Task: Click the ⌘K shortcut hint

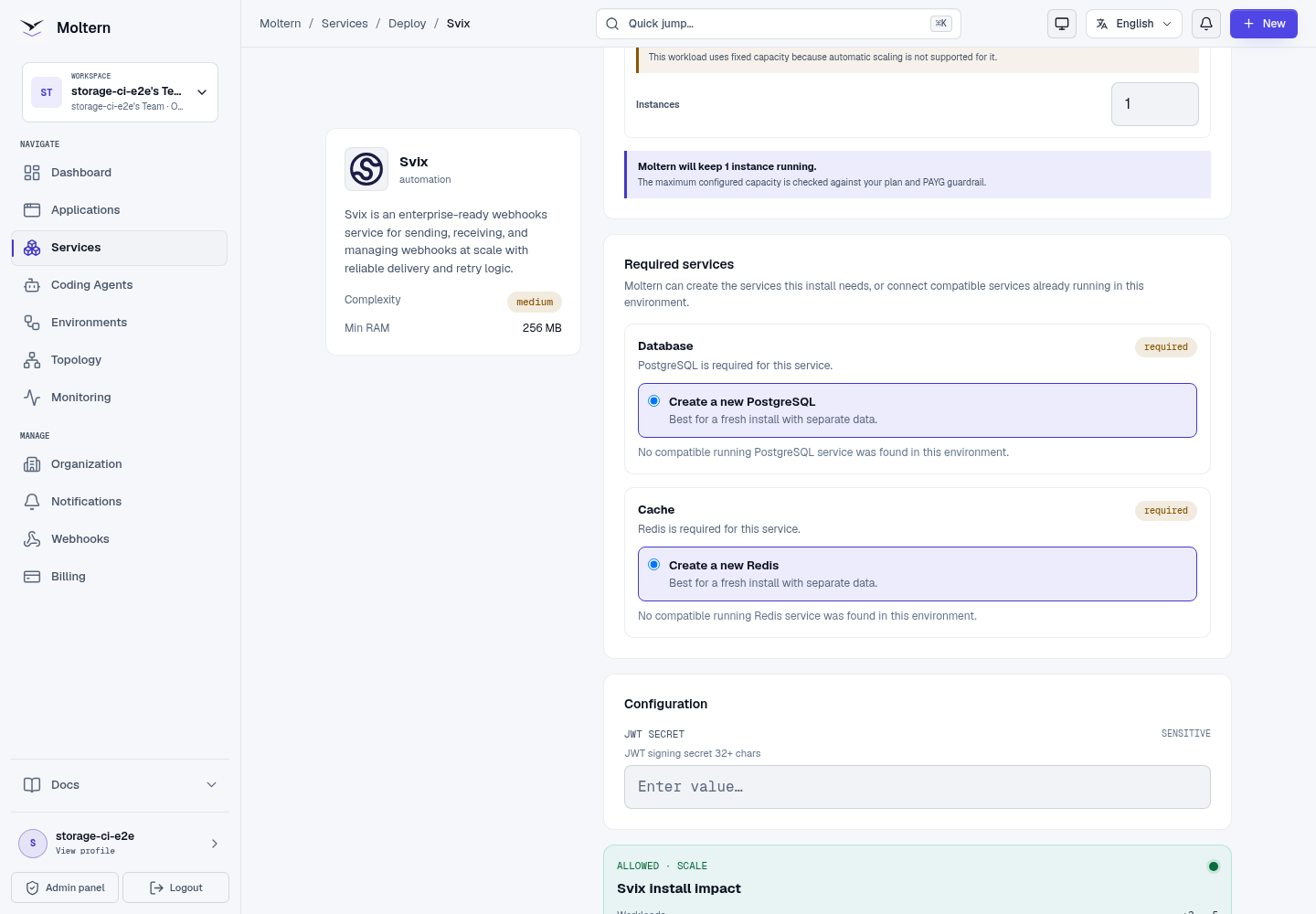Action: pyautogui.click(x=941, y=24)
